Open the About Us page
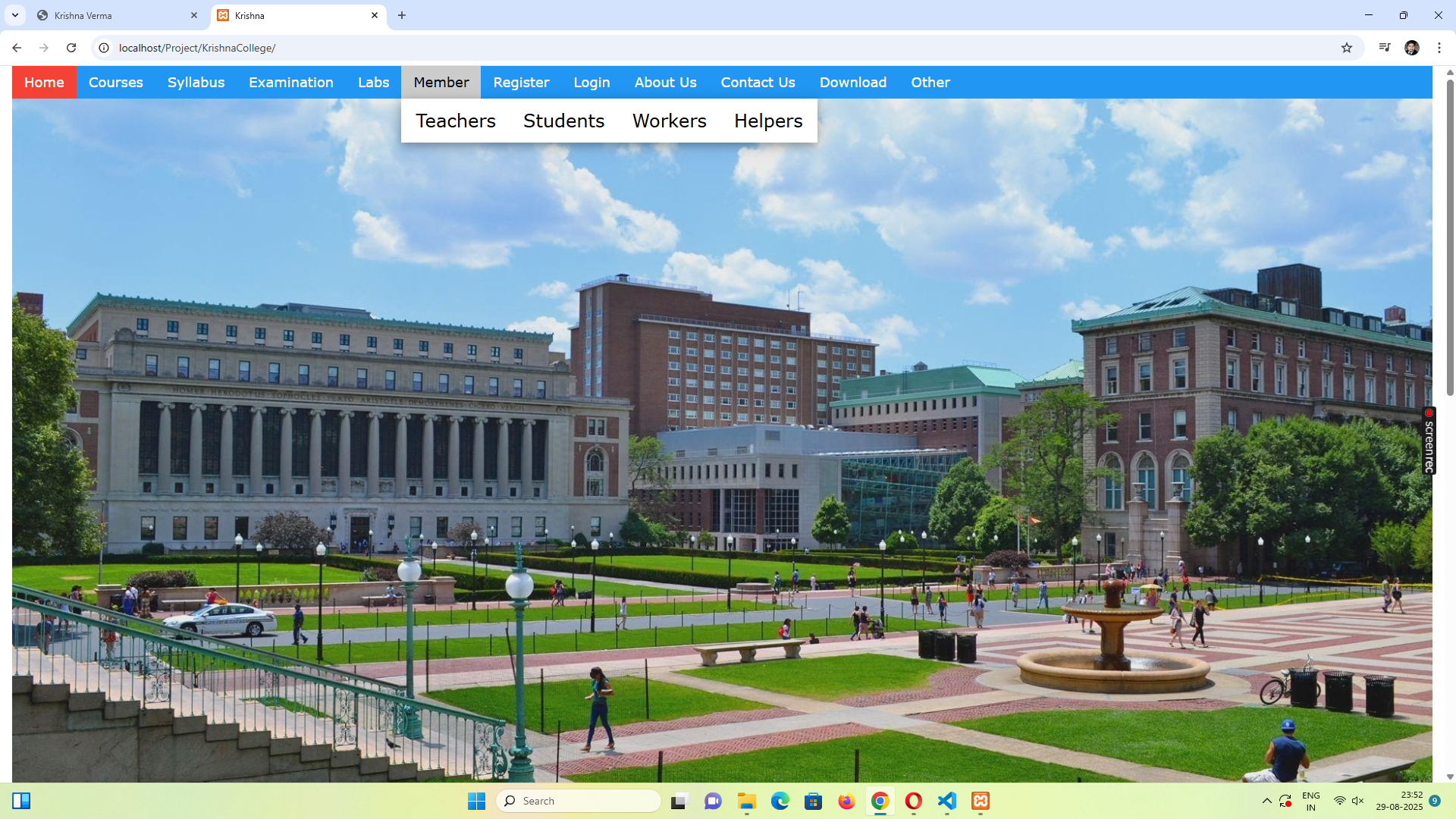Image resolution: width=1456 pixels, height=819 pixels. point(665,82)
